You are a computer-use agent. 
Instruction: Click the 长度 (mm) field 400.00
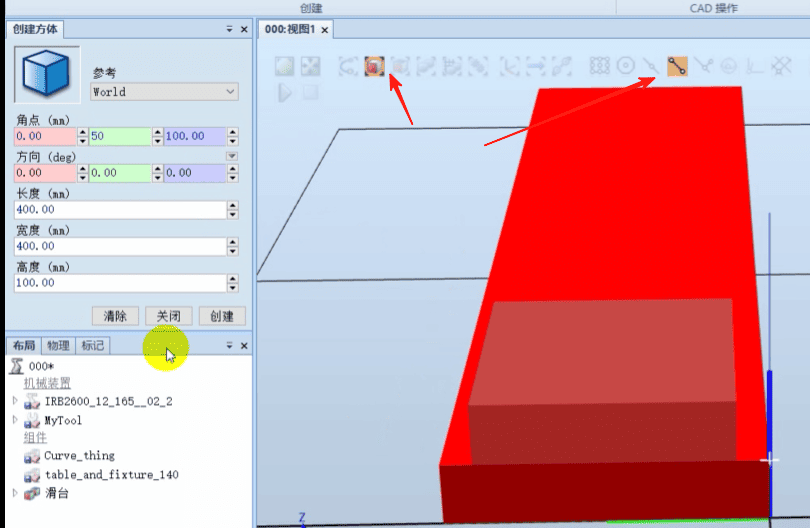pos(120,209)
